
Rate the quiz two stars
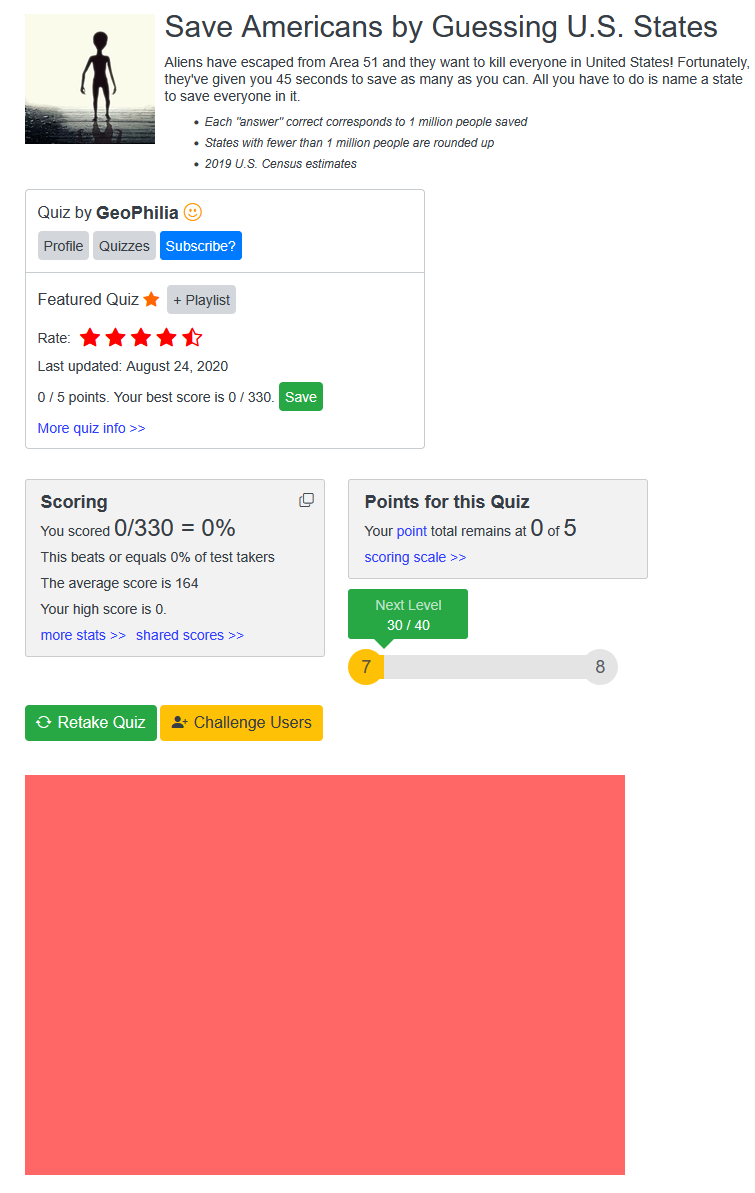point(116,337)
